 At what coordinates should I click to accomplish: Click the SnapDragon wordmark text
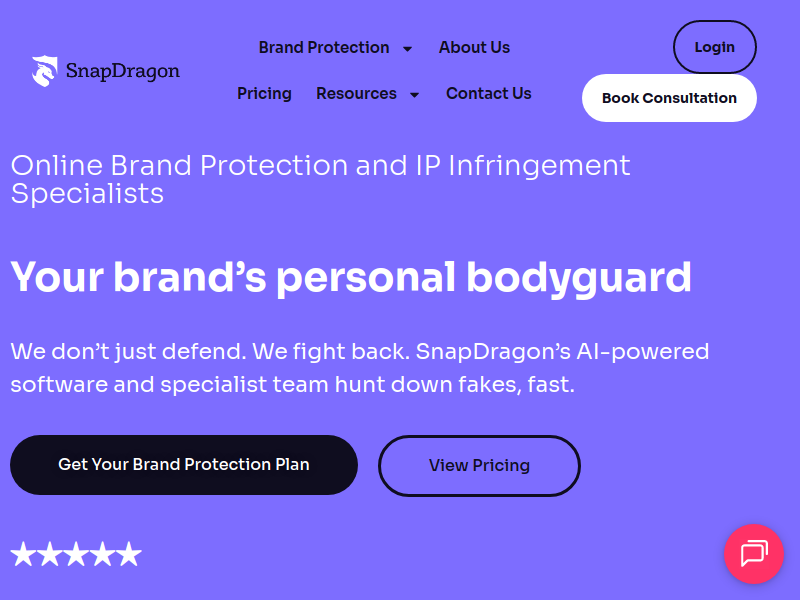click(x=123, y=71)
